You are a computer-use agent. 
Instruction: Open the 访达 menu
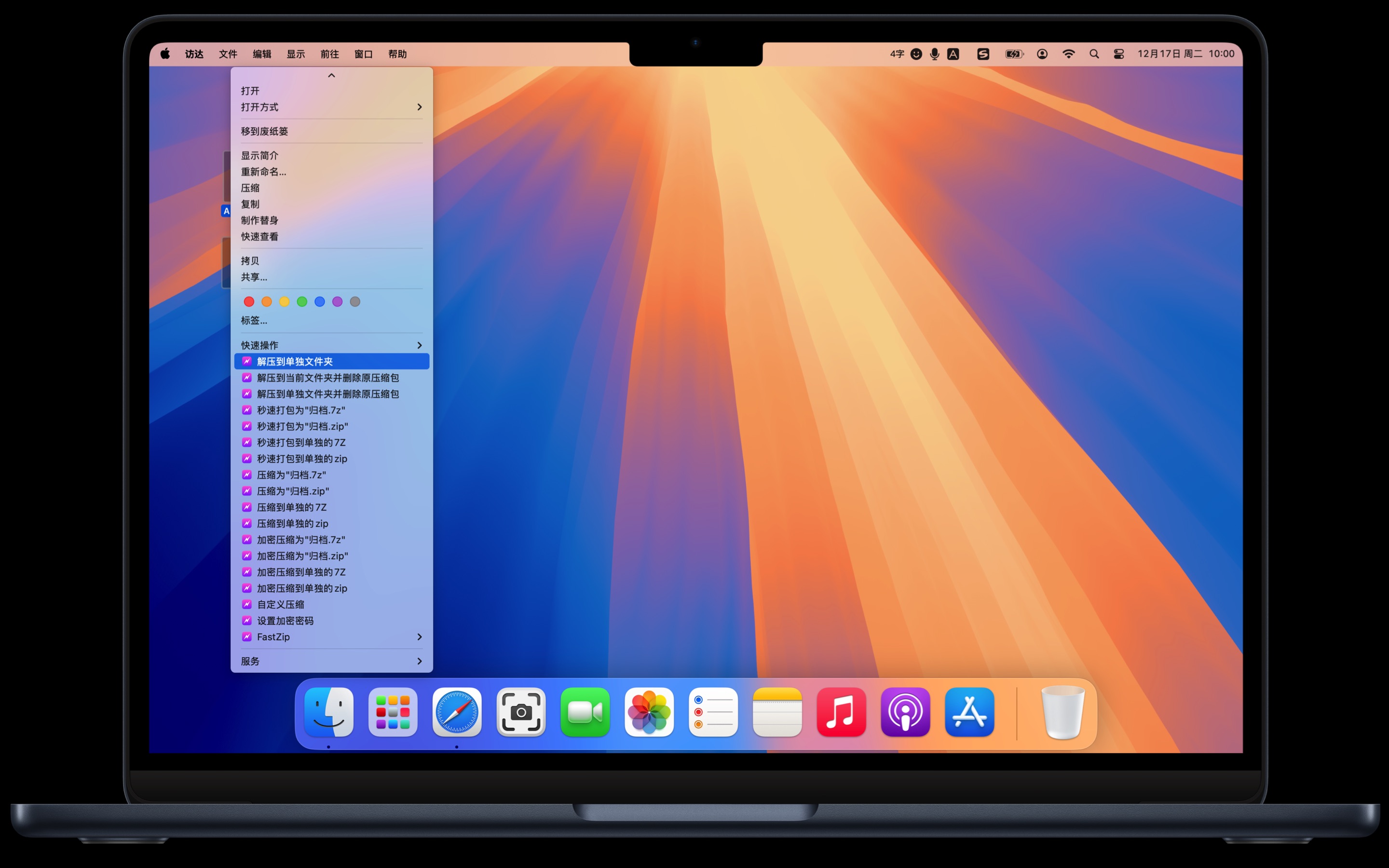194,54
